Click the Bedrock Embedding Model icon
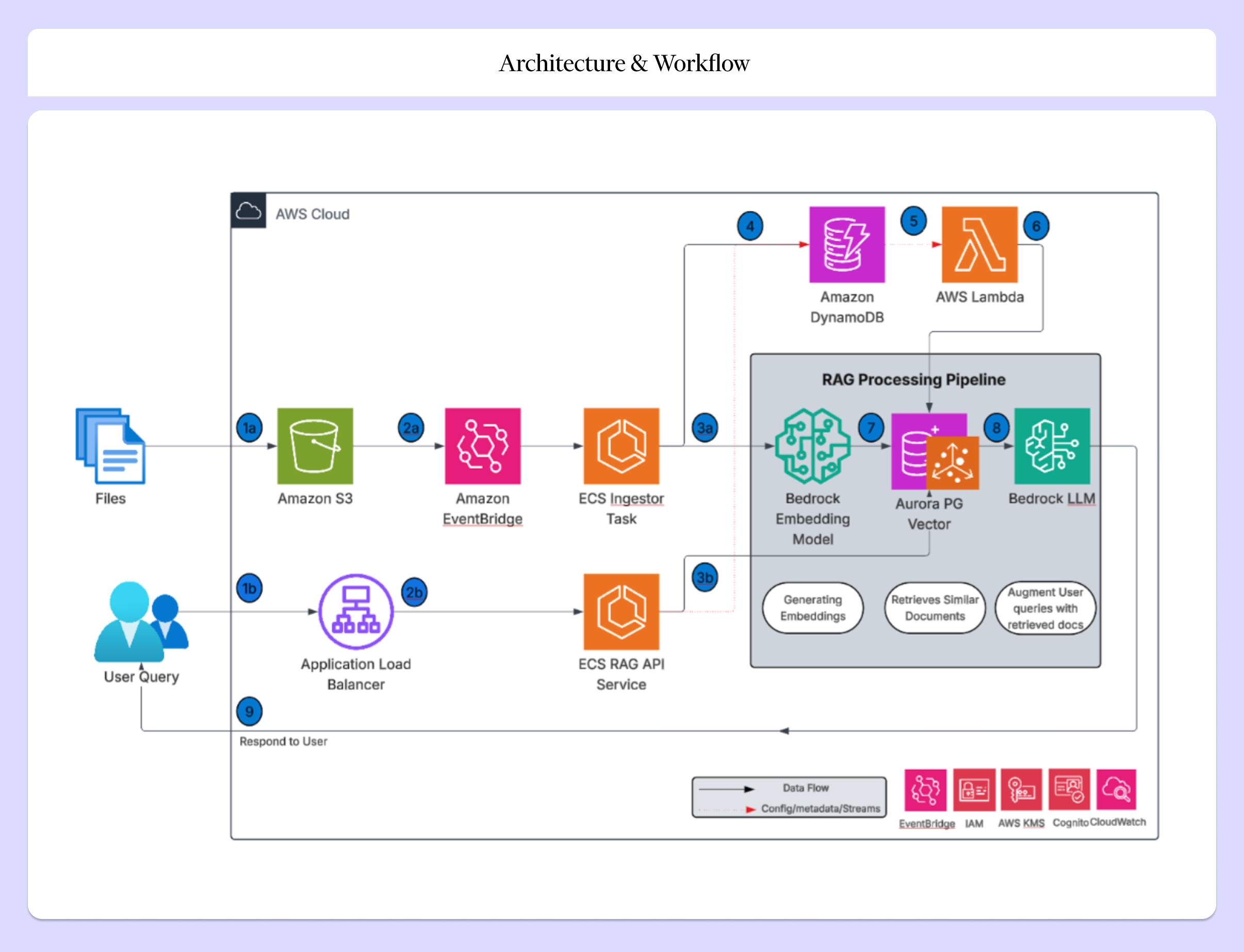The image size is (1244, 952). click(812, 446)
